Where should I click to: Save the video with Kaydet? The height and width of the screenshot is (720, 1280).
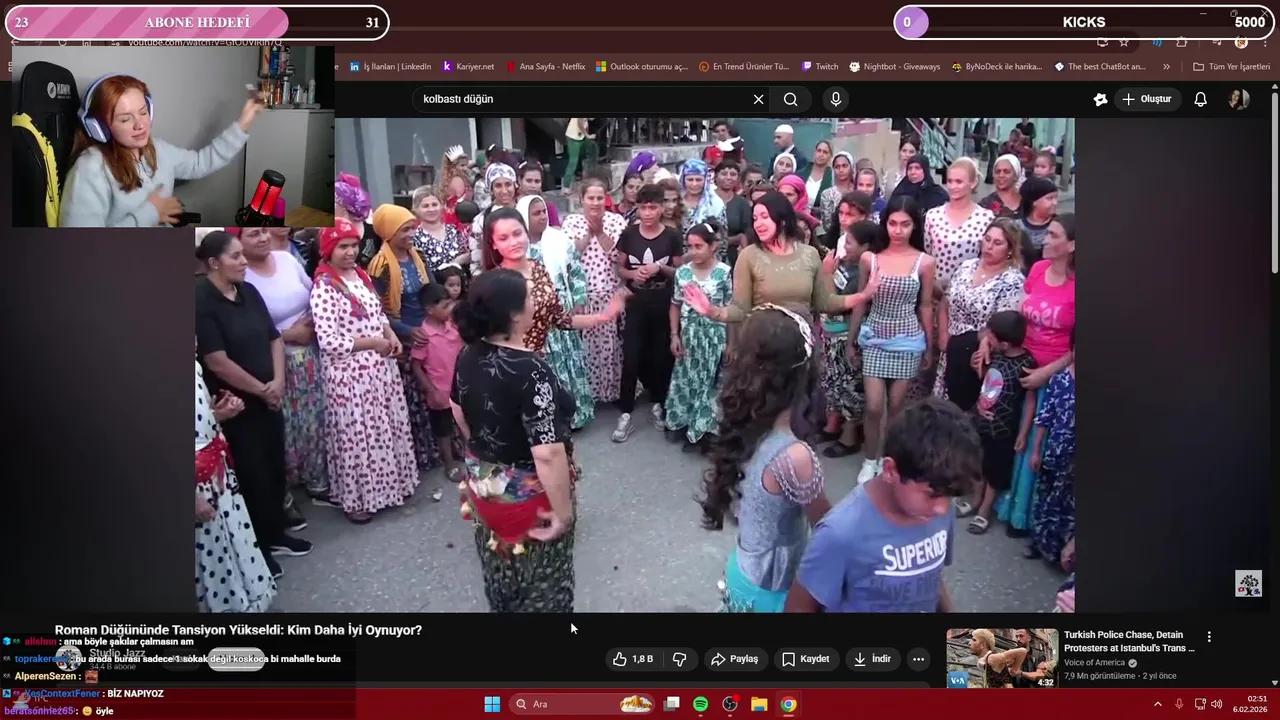[x=806, y=659]
